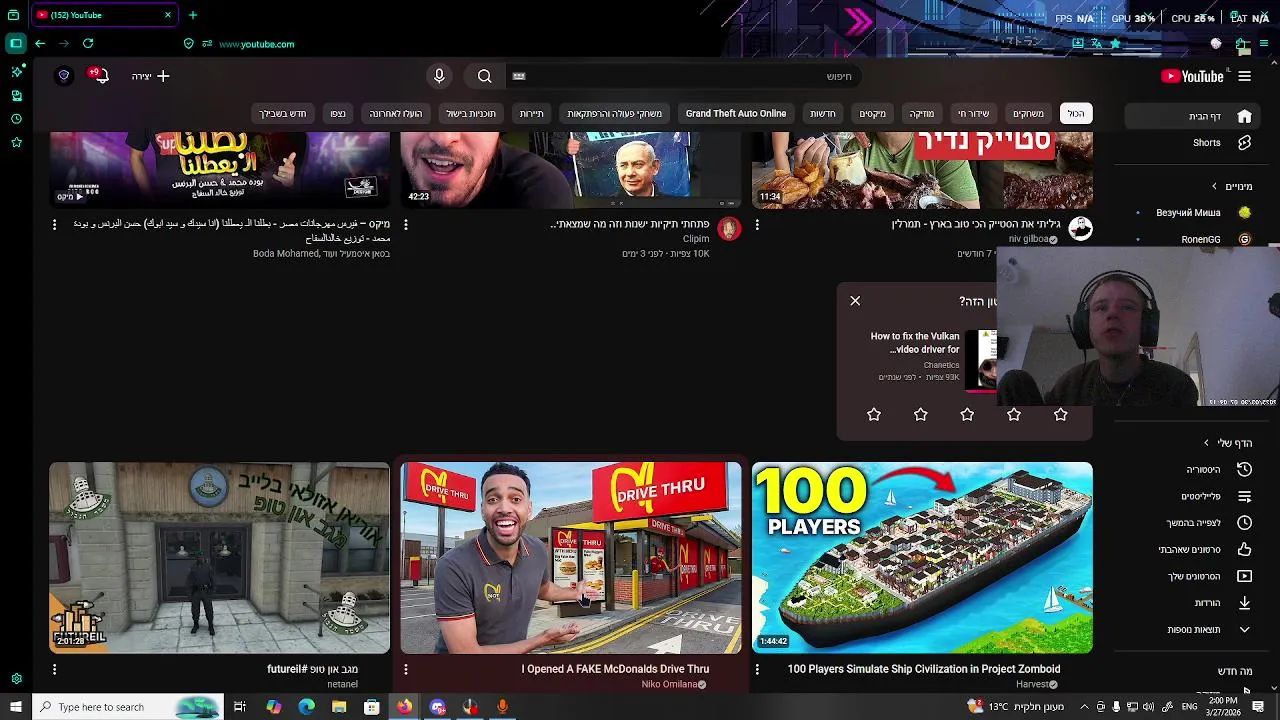This screenshot has width=1280, height=720.
Task: Select the משחקים filter chip
Action: pyautogui.click(x=1027, y=114)
